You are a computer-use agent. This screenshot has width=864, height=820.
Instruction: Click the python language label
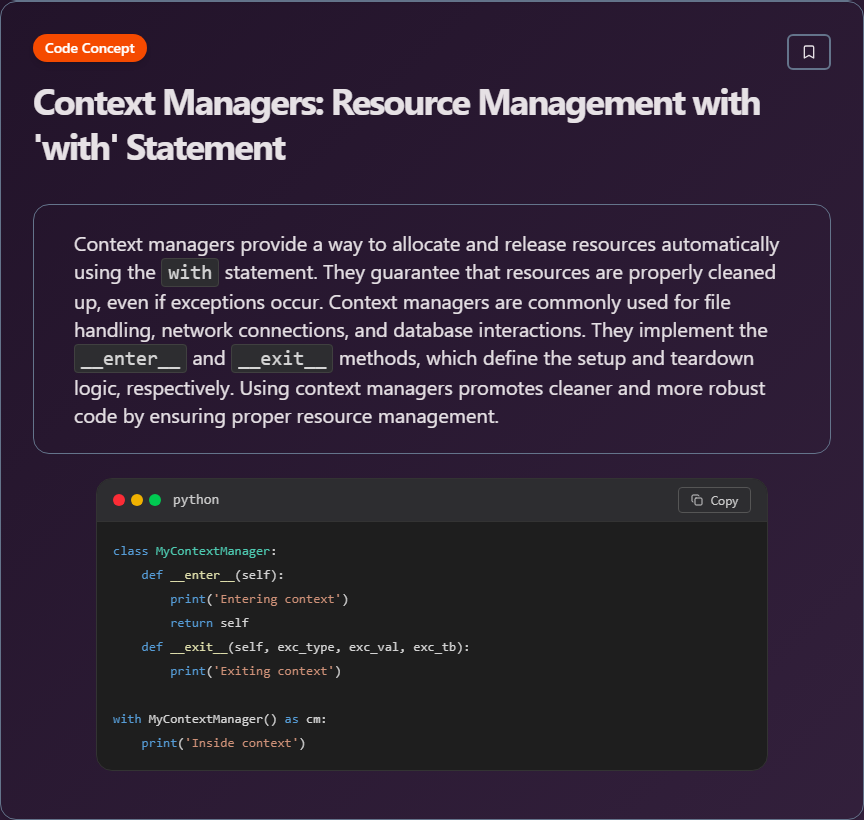click(x=196, y=500)
